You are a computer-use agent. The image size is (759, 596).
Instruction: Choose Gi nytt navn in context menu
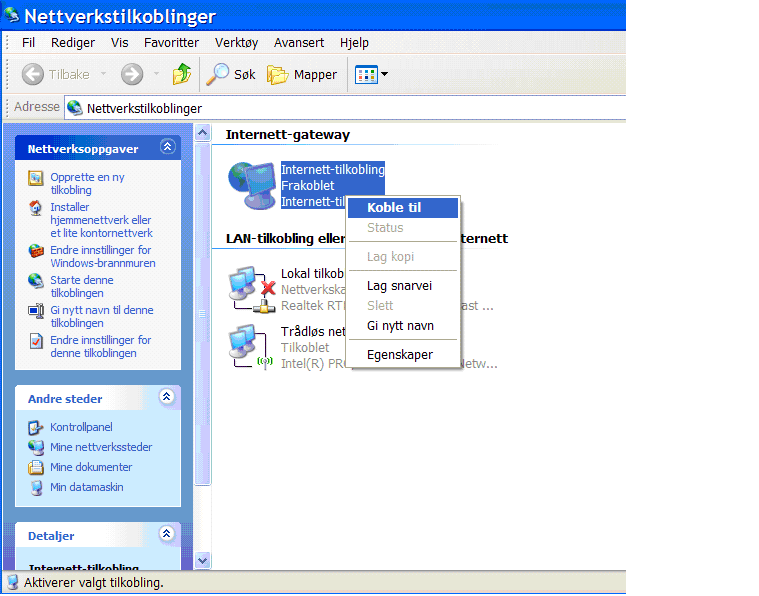[x=403, y=326]
